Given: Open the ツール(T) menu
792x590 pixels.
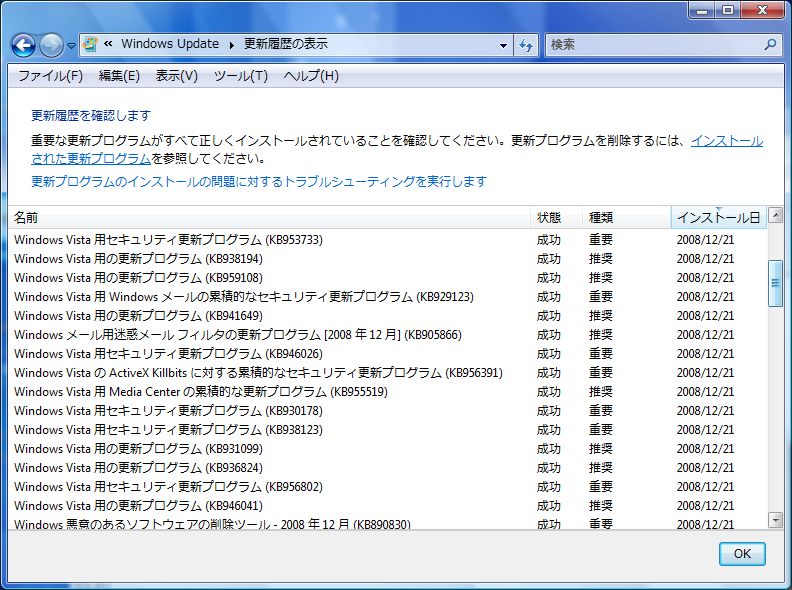Looking at the screenshot, I should tap(240, 76).
